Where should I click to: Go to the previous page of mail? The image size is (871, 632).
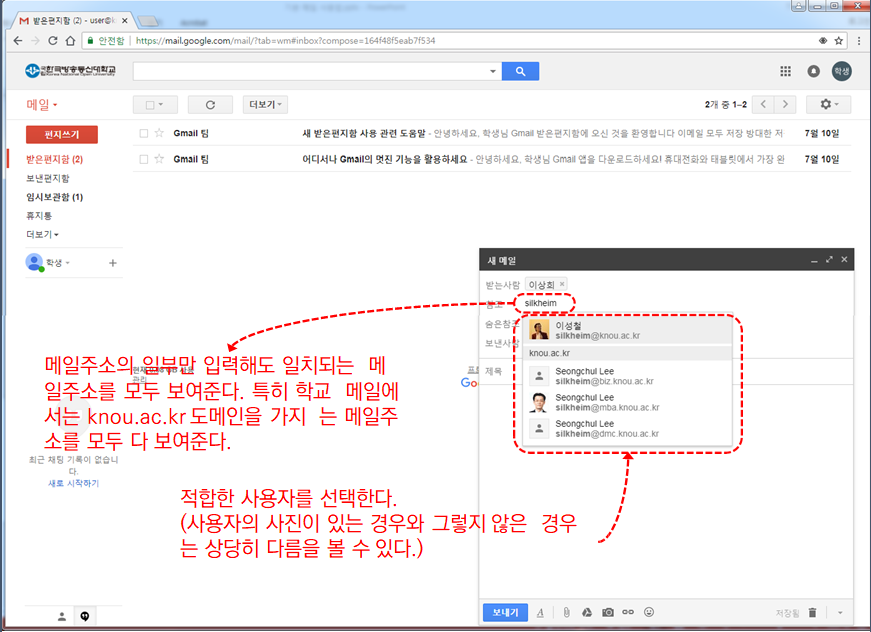coord(763,104)
